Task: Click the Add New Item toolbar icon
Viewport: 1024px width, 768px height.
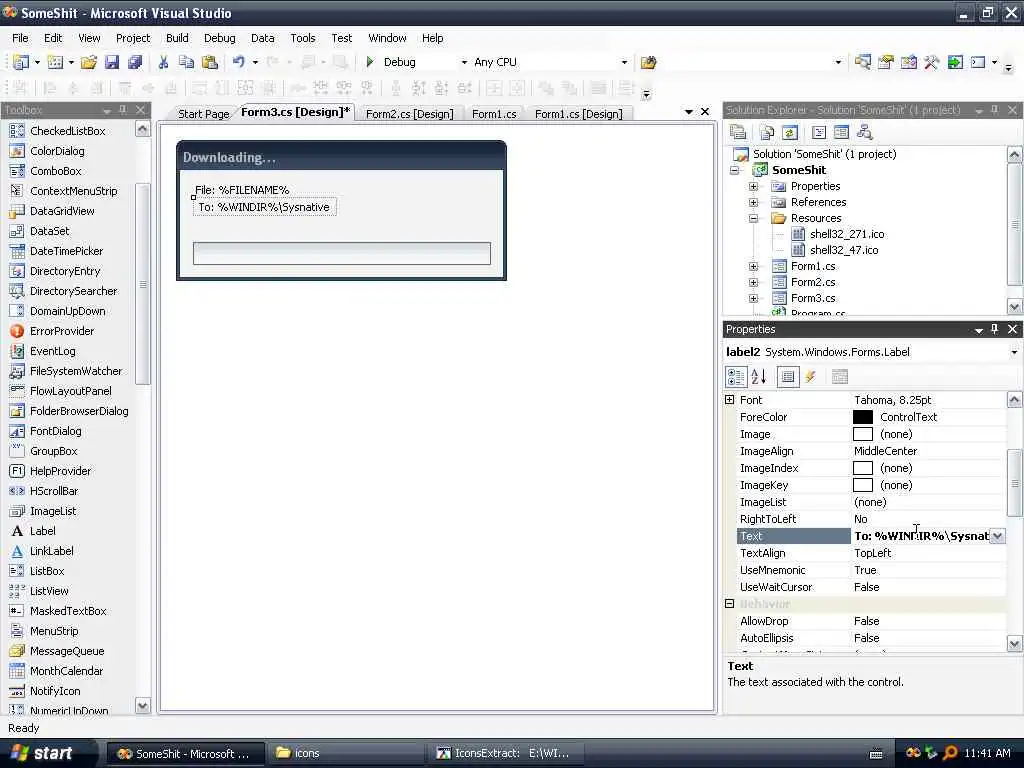Action: pos(56,62)
